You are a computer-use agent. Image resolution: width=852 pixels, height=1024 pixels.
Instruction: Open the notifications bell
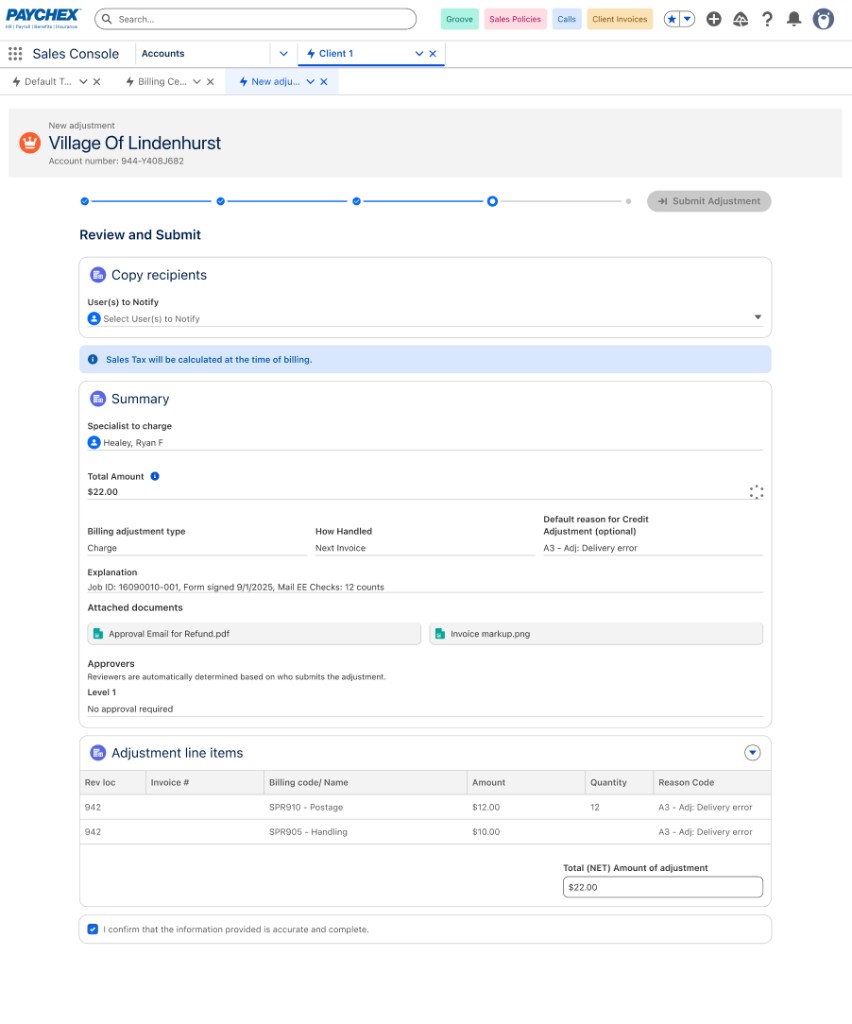794,19
